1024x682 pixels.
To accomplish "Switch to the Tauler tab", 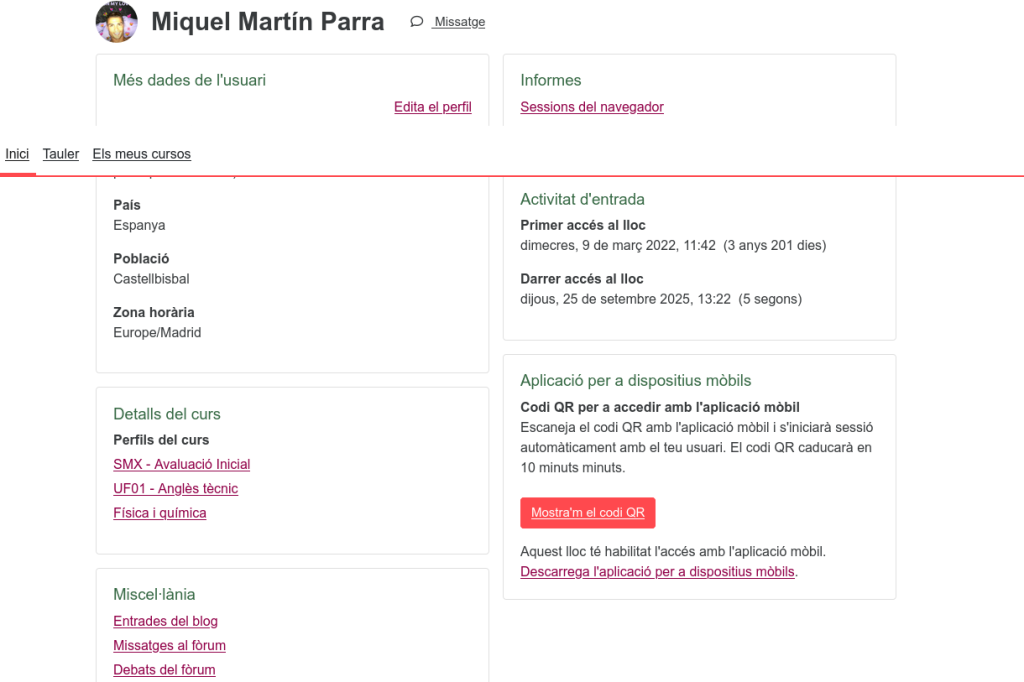I will pos(61,154).
